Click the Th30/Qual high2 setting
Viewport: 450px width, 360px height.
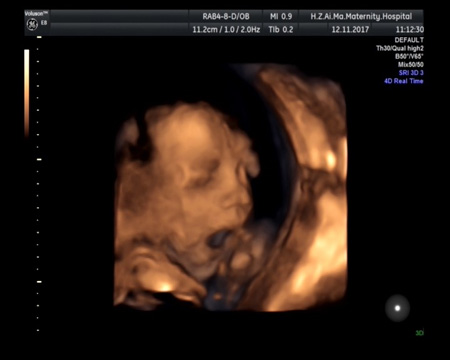pos(400,48)
